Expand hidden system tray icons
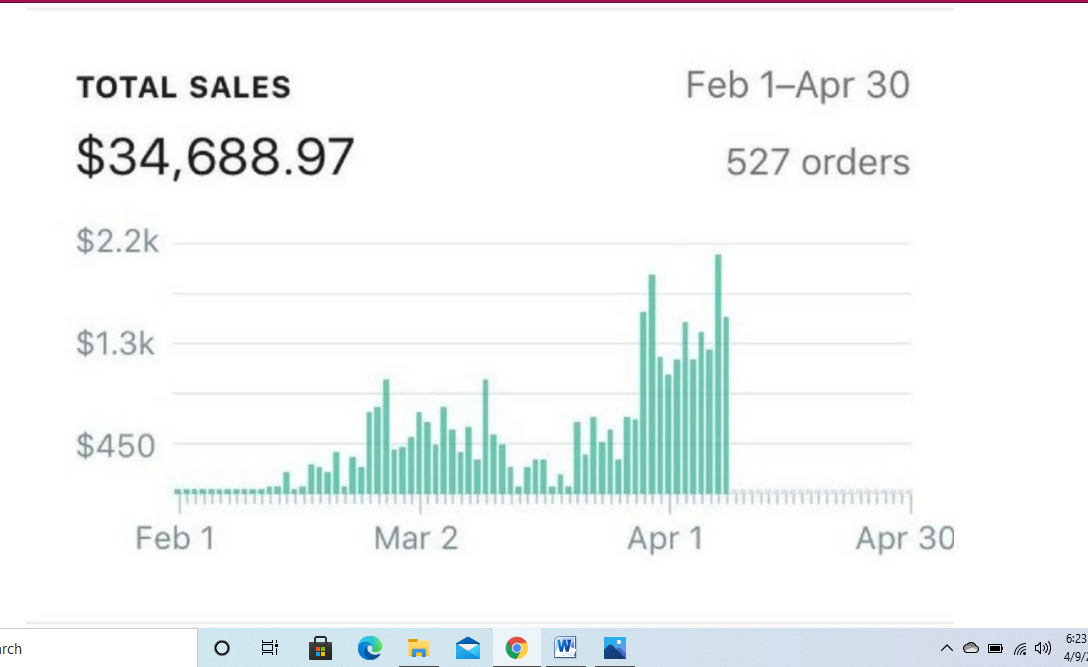The height and width of the screenshot is (667, 1088). point(946,648)
